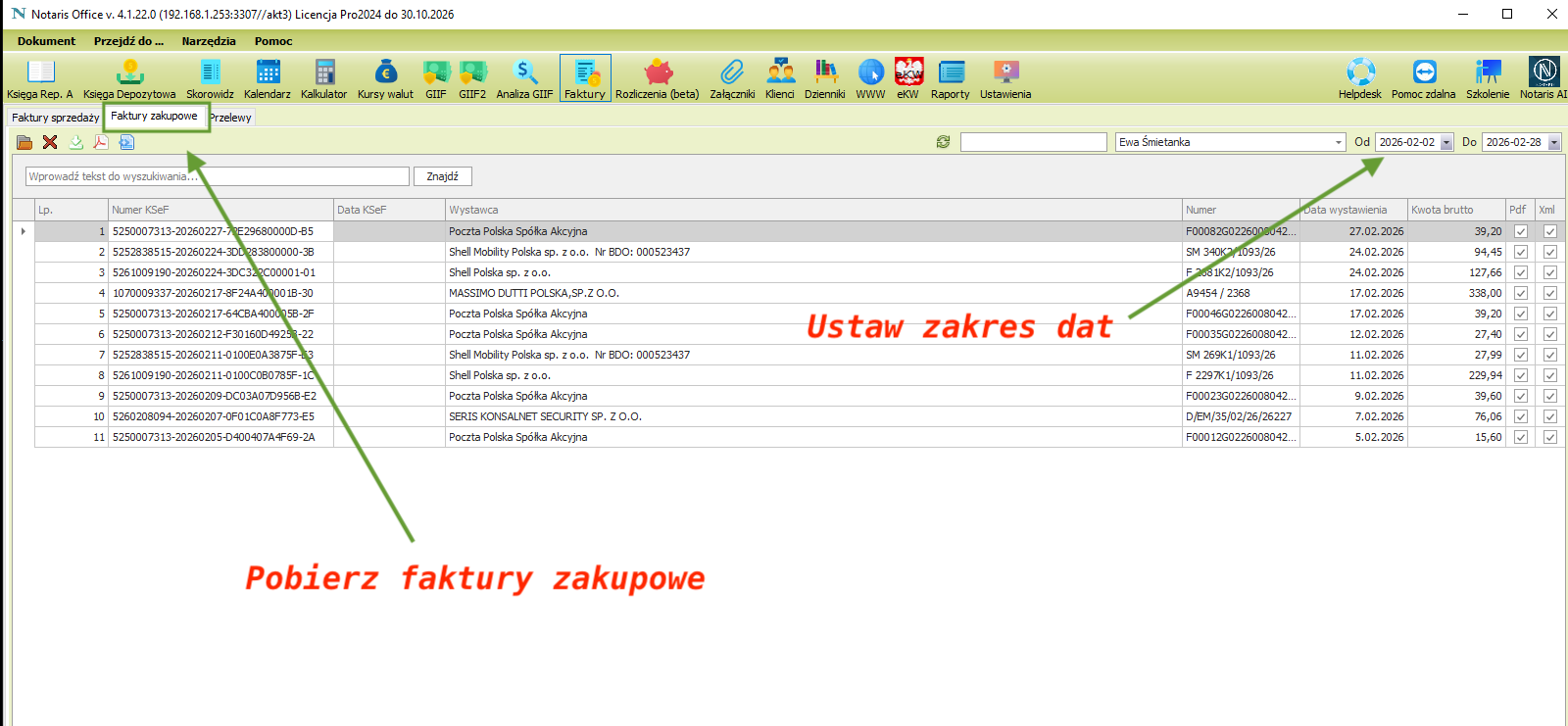Open the eKW icon

[908, 78]
